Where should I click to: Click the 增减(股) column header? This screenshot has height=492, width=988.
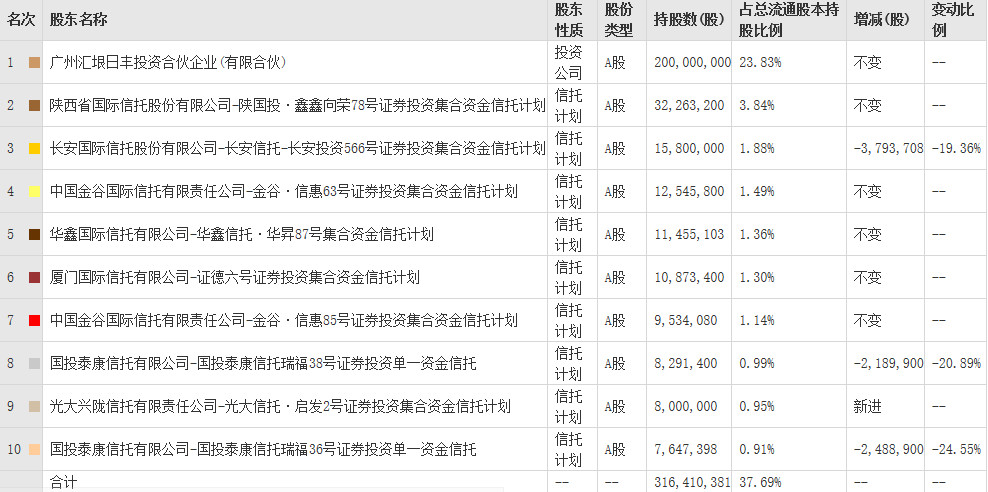click(882, 20)
